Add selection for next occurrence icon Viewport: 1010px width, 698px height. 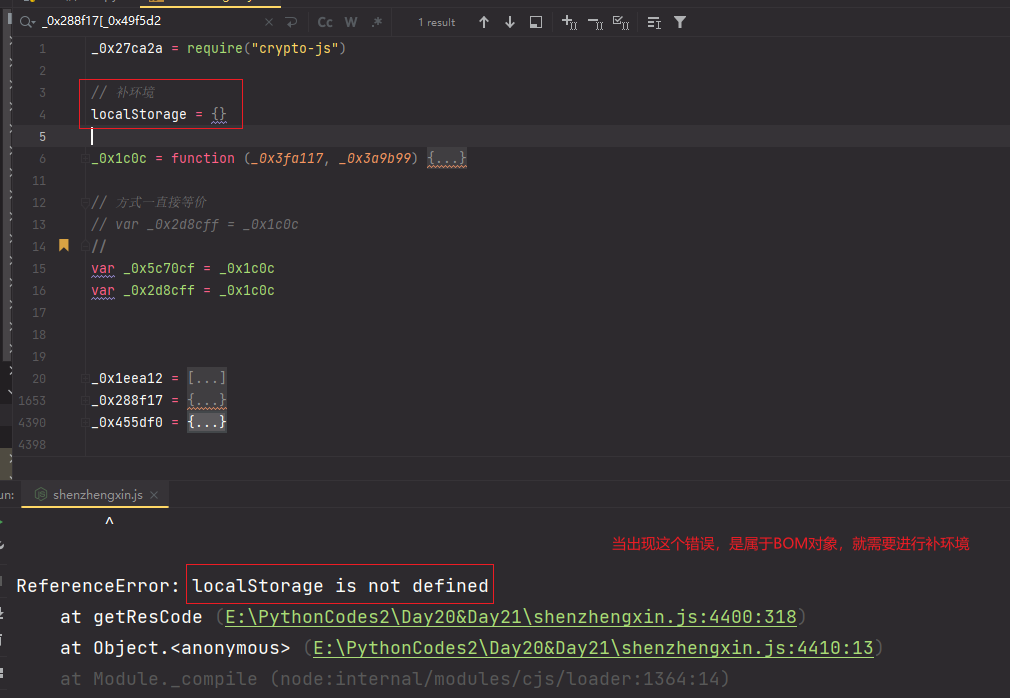569,23
